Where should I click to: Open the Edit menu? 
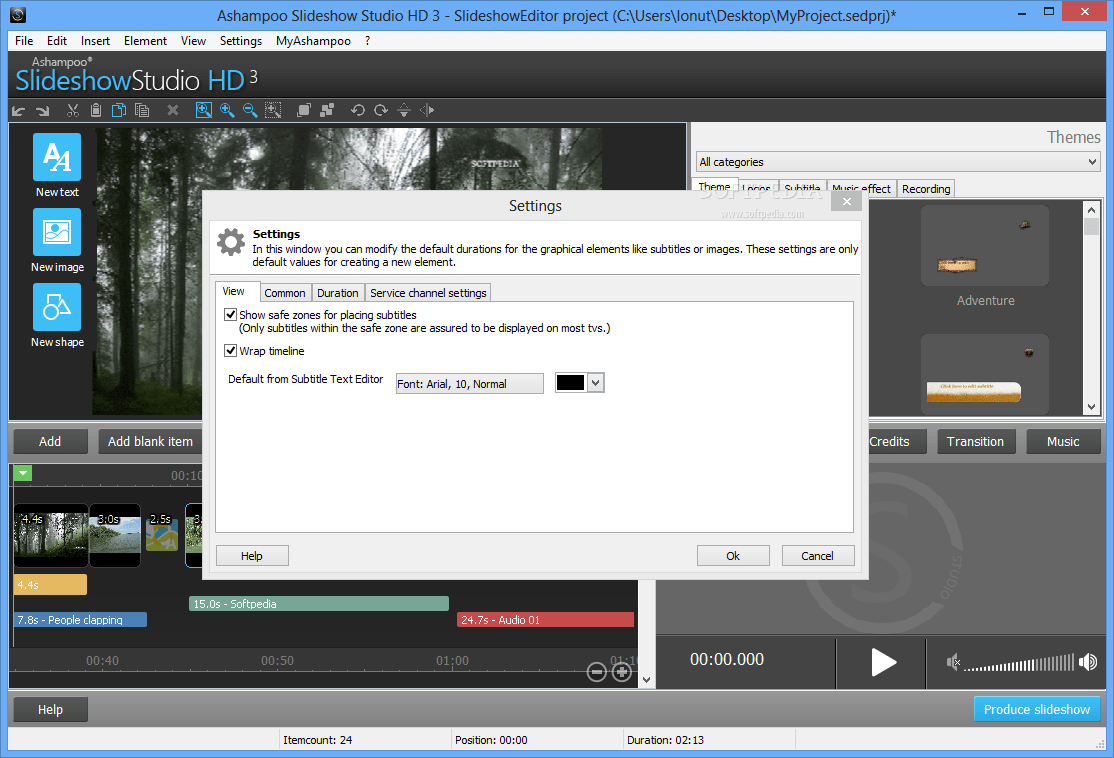tap(57, 41)
